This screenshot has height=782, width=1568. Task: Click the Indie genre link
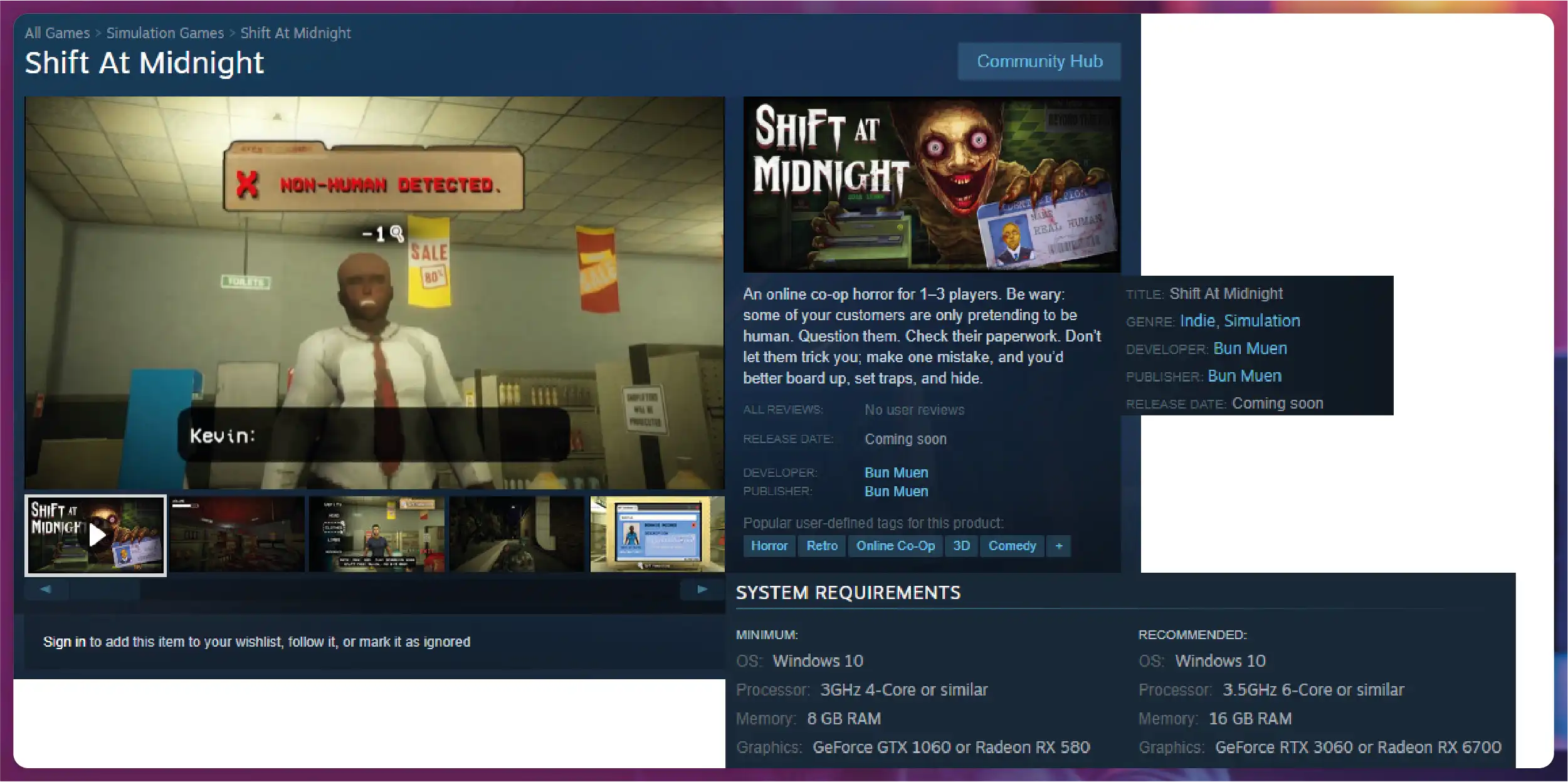pos(1197,321)
